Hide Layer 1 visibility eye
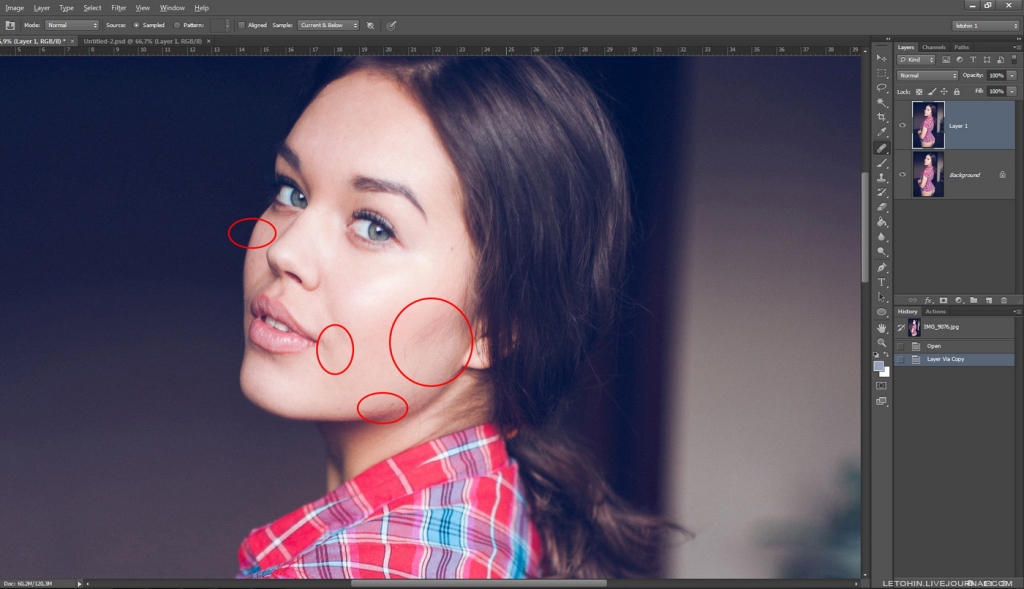Image resolution: width=1024 pixels, height=589 pixels. click(x=903, y=125)
